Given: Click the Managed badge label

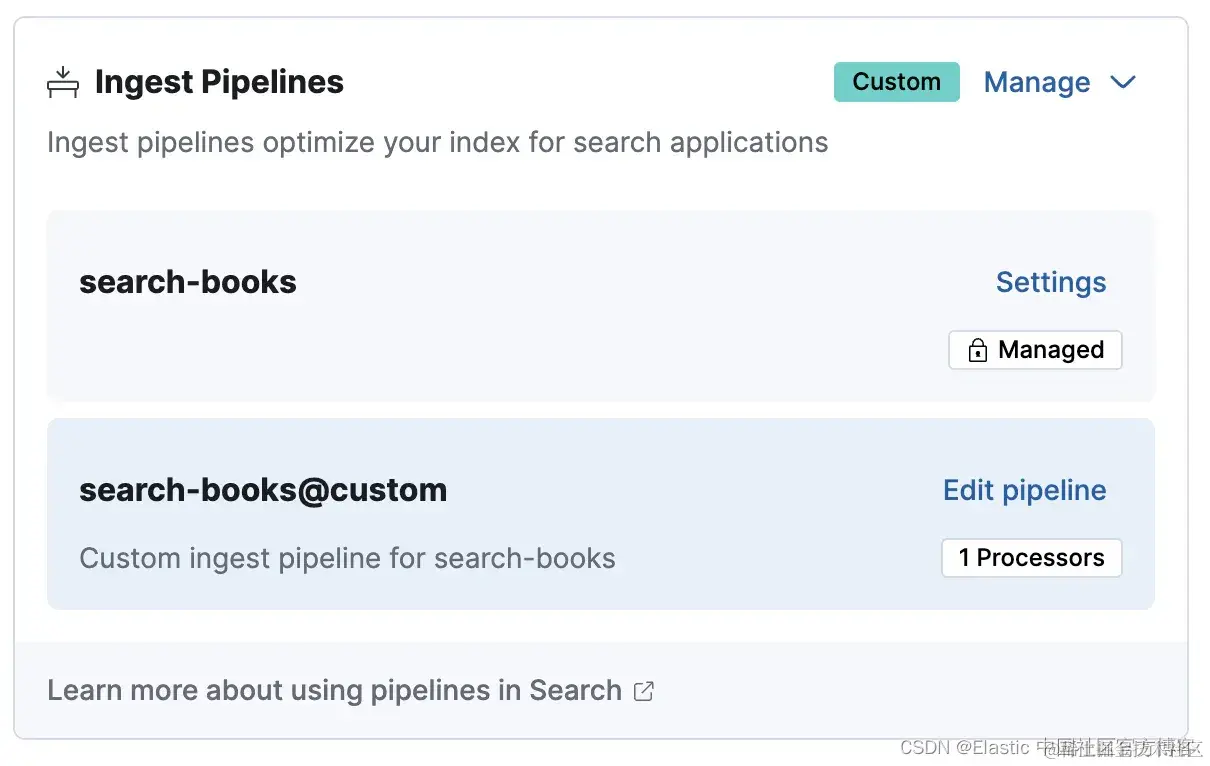Looking at the screenshot, I should [1050, 350].
